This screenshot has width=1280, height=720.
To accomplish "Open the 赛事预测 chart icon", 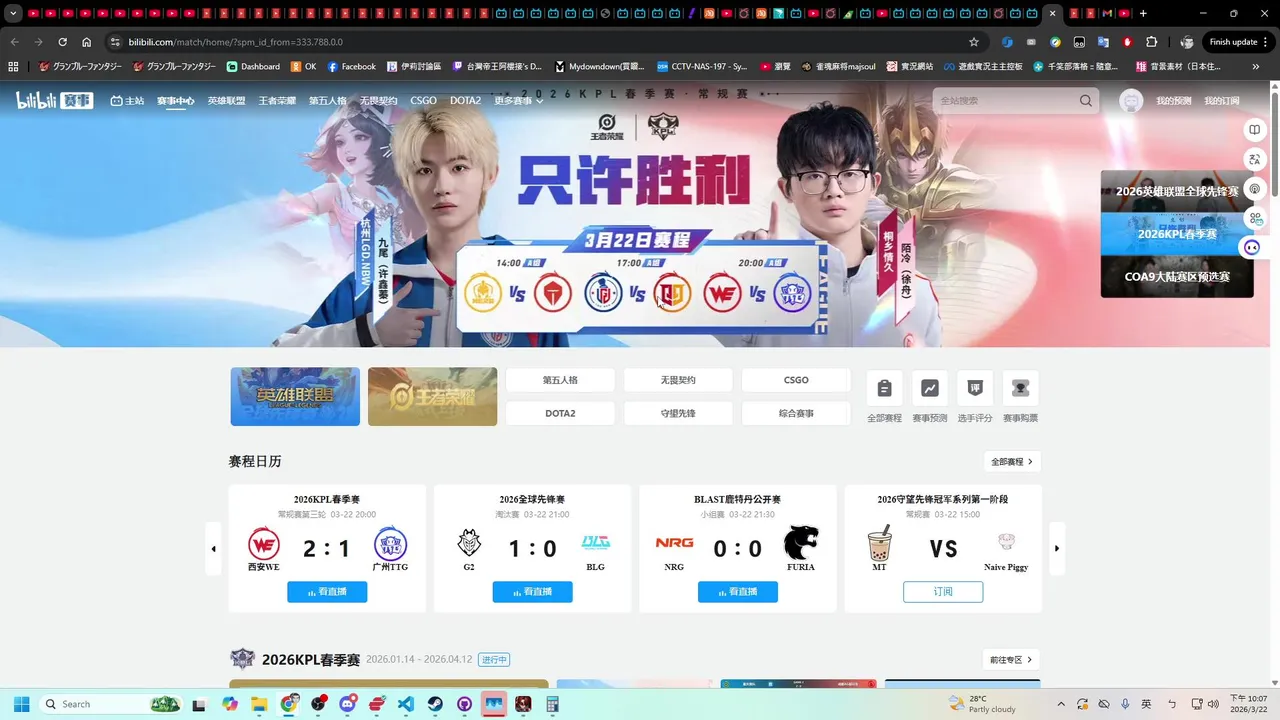I will (929, 388).
